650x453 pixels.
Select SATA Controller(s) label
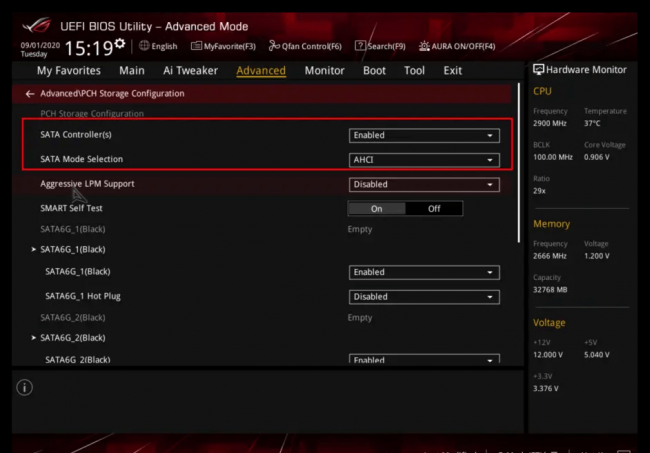click(x=76, y=135)
